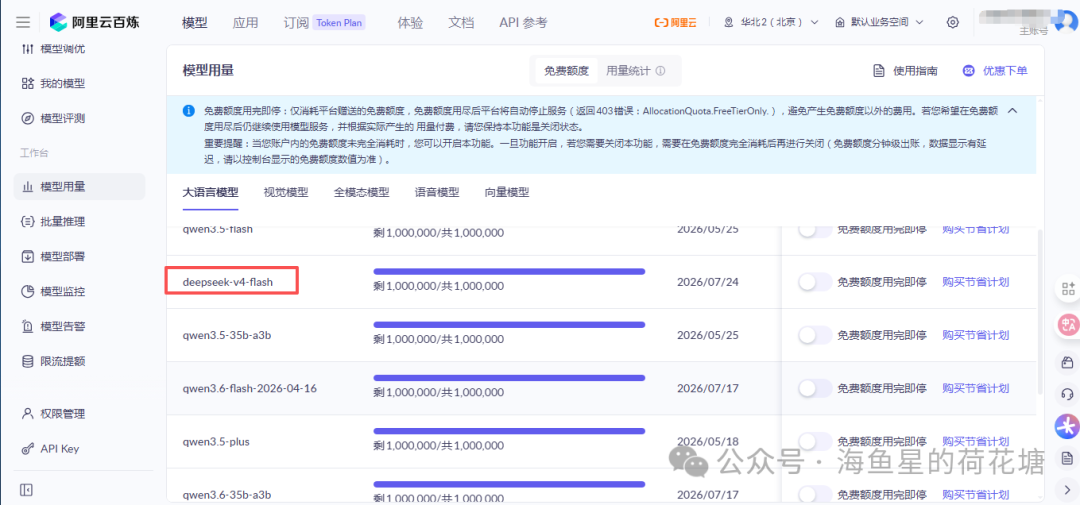Click the 模型评测 compass icon

click(x=28, y=118)
